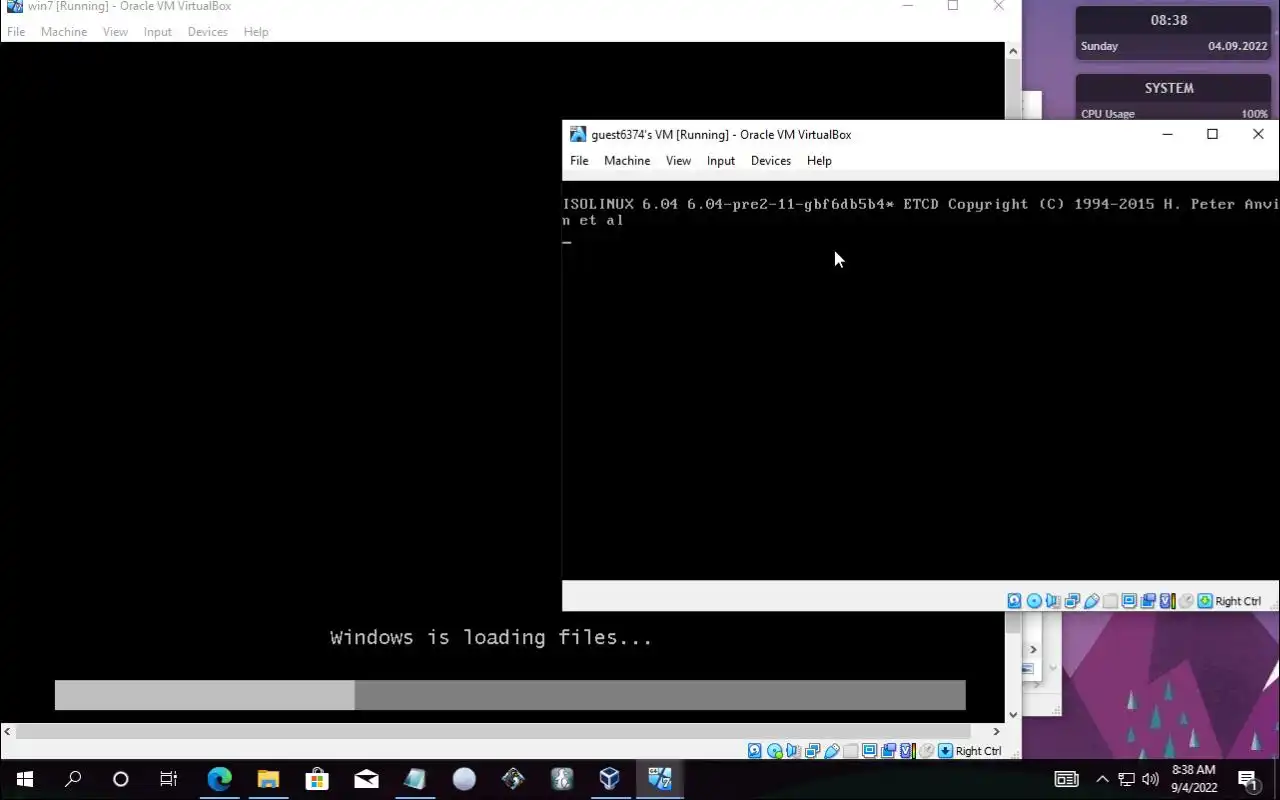Open Devices menu in guest6374's VM window
This screenshot has height=800, width=1280.
(x=770, y=161)
